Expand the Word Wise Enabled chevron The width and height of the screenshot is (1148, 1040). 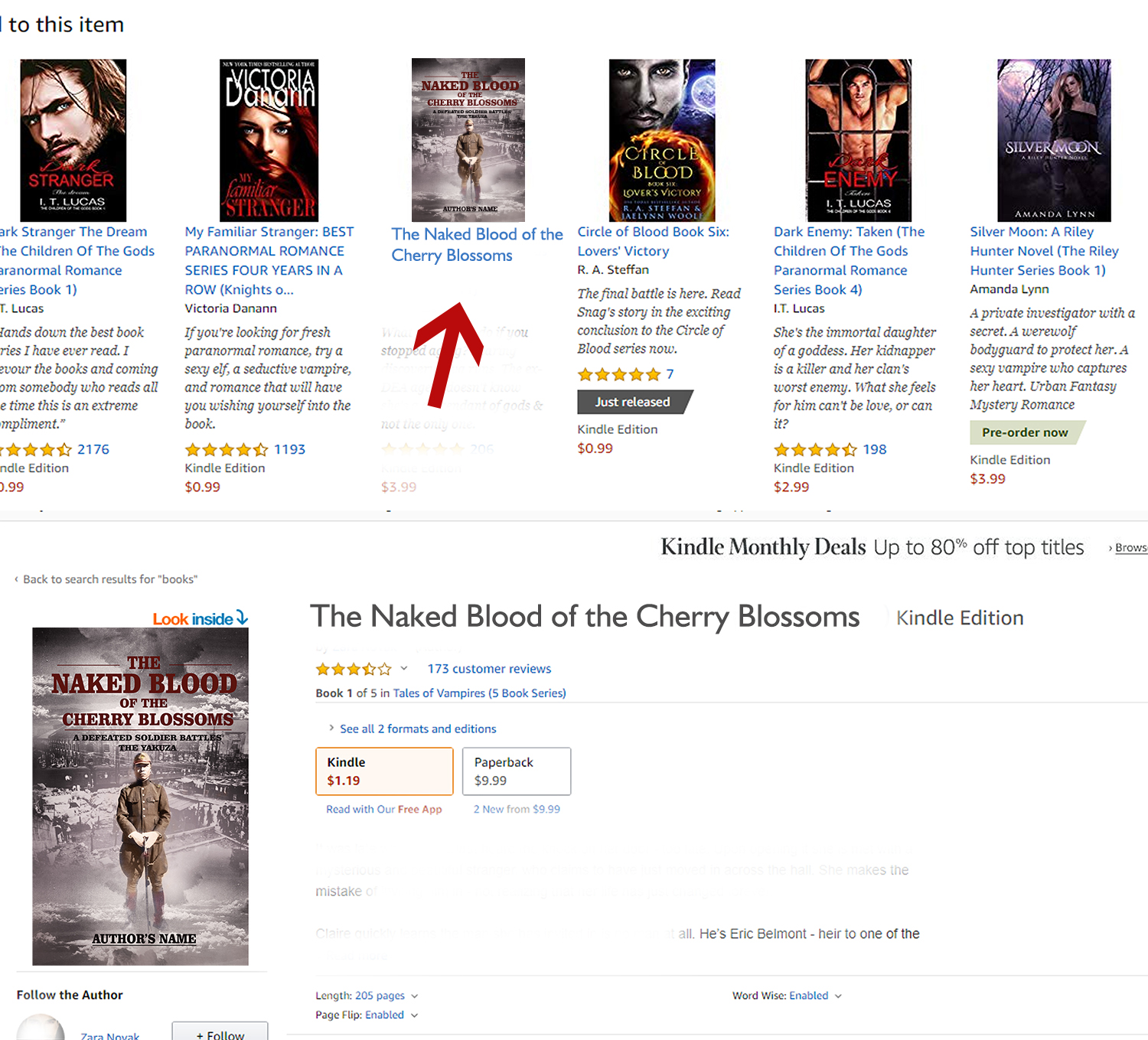click(838, 996)
